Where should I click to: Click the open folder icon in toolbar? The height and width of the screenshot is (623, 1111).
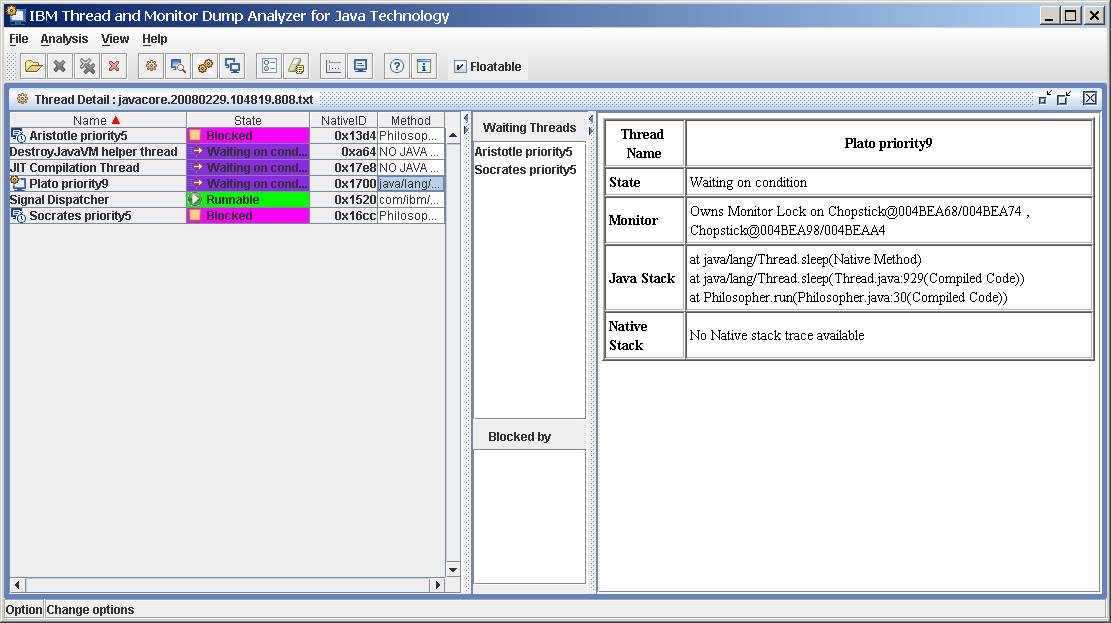(x=33, y=66)
